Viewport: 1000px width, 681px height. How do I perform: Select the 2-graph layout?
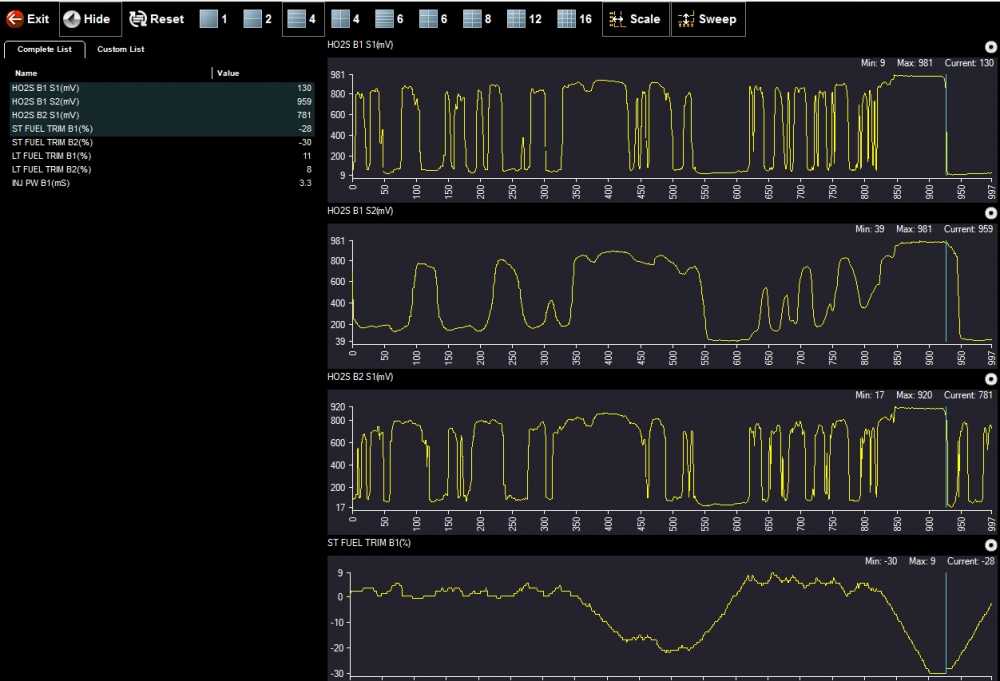point(259,19)
